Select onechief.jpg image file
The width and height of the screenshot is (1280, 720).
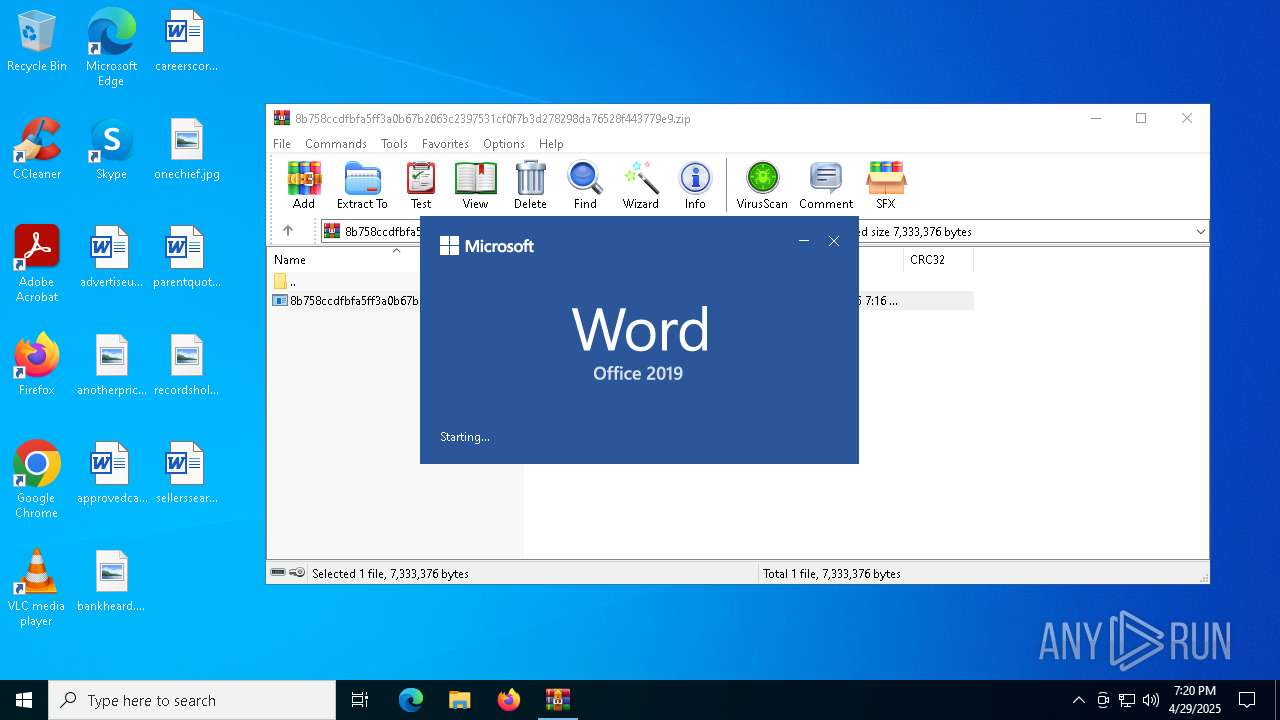[x=186, y=150]
